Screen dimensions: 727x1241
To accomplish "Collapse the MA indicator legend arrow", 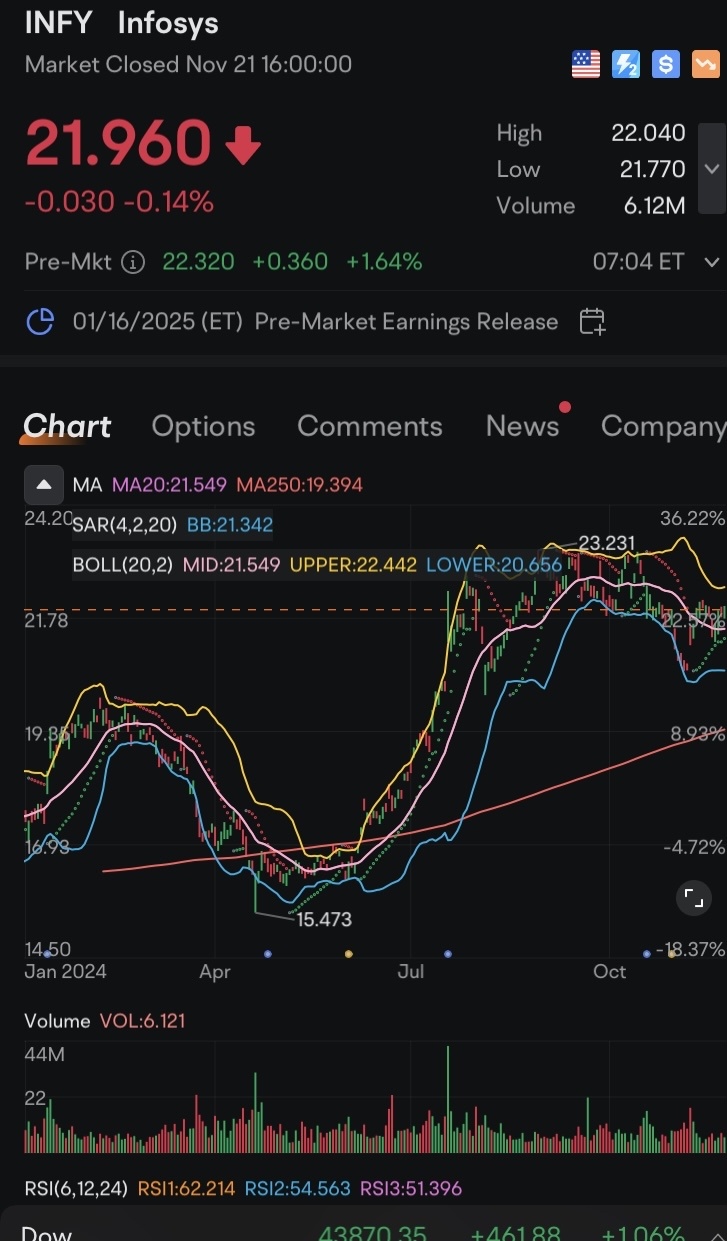I will click(43, 485).
